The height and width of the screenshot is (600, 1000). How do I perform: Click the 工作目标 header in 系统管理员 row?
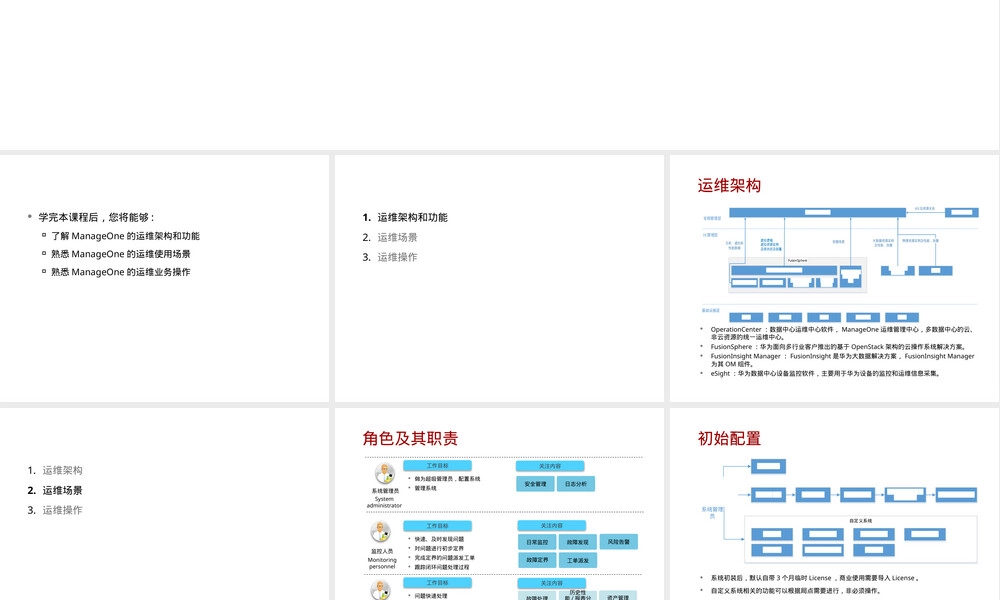(438, 466)
